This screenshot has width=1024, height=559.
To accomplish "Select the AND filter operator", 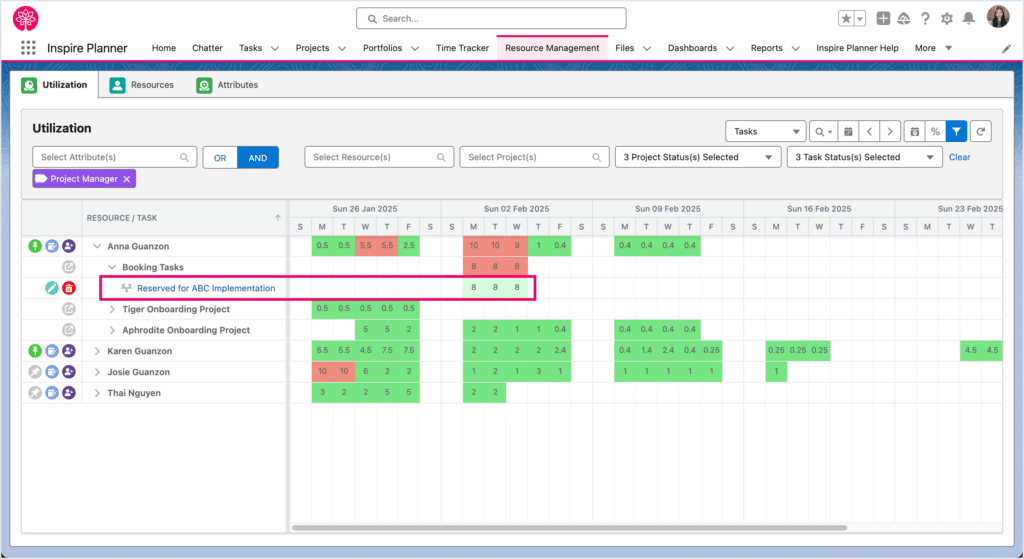I will pyautogui.click(x=258, y=157).
